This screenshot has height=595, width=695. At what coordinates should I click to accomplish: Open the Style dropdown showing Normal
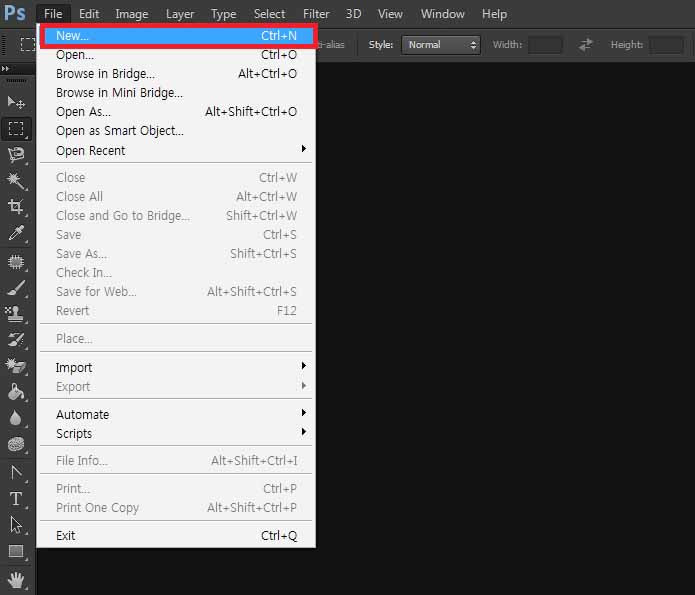441,45
